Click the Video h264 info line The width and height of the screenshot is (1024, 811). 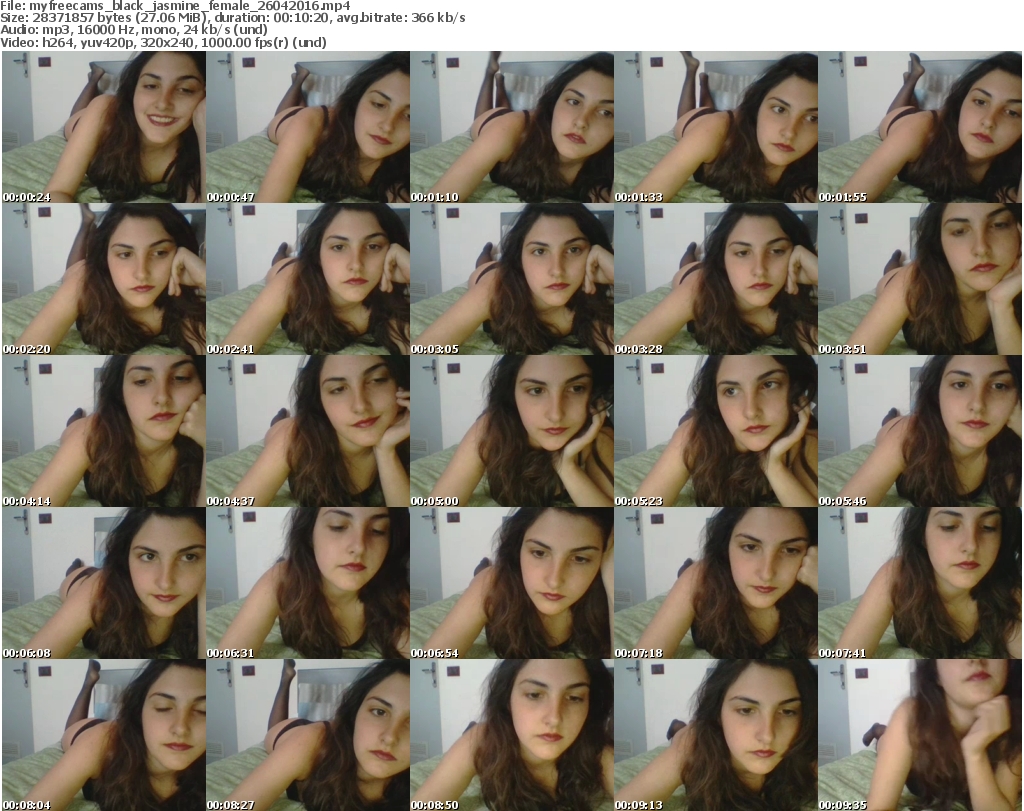click(x=163, y=42)
